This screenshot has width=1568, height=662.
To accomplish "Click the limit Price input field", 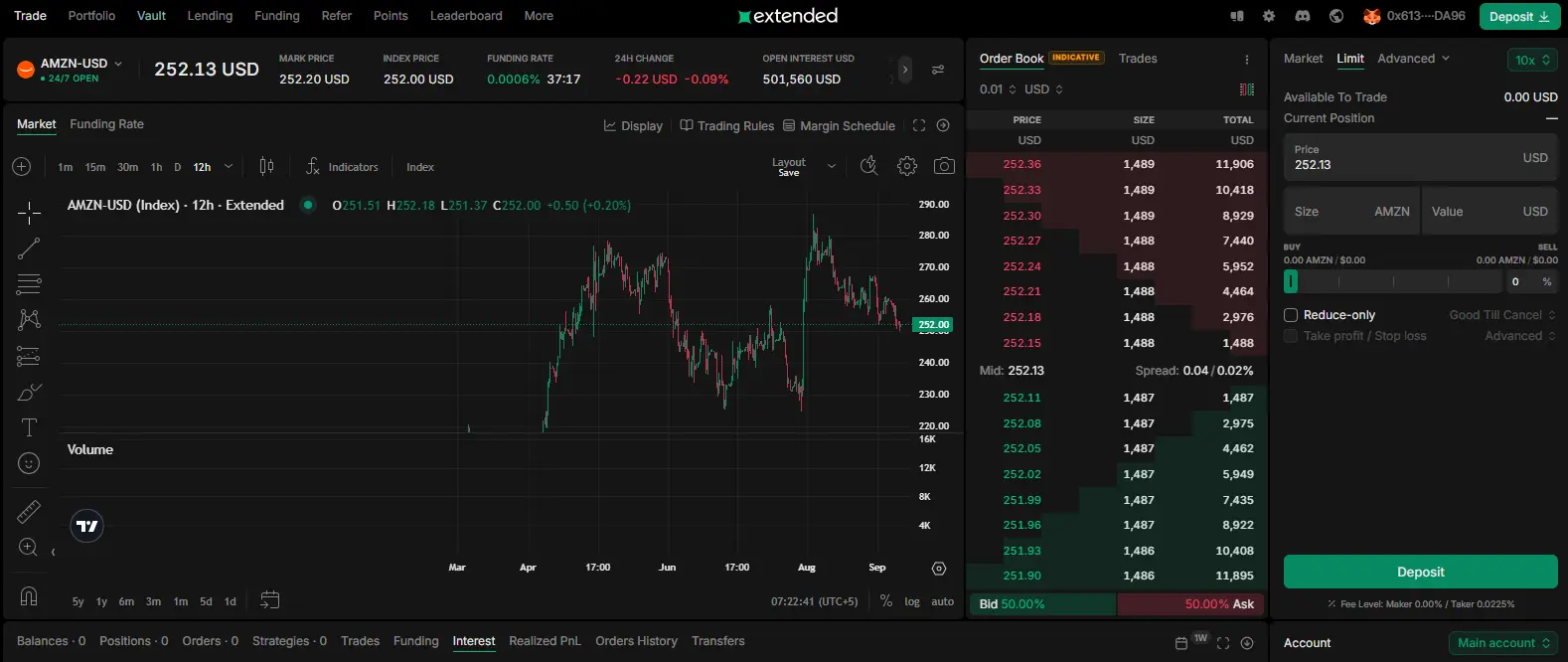I will pyautogui.click(x=1421, y=157).
